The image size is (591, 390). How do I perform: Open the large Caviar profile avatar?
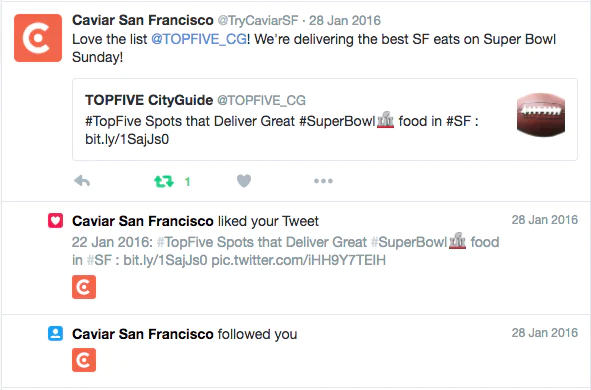click(x=38, y=38)
